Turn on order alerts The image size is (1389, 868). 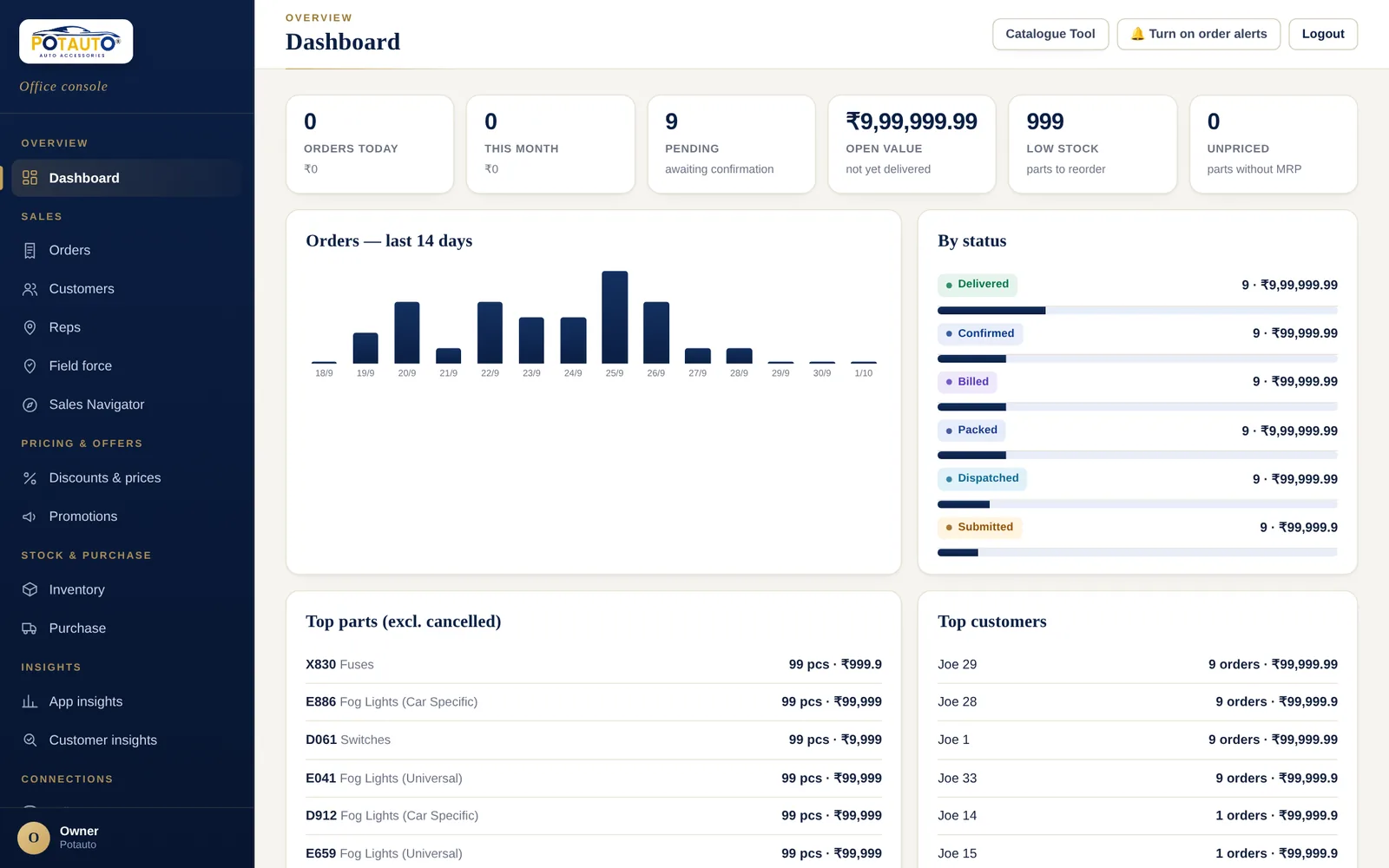[x=1198, y=34]
